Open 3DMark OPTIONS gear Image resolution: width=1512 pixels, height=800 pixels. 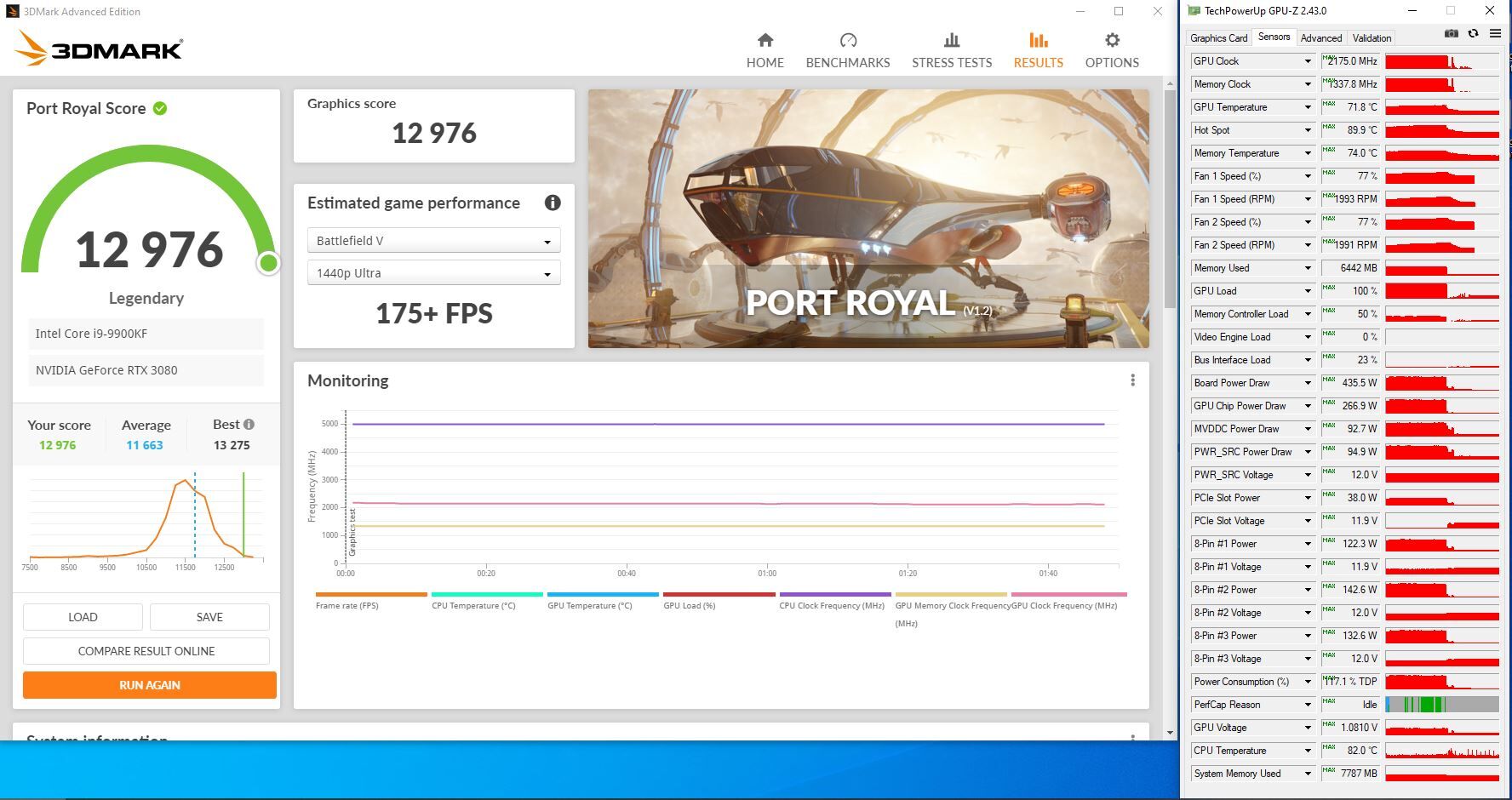pos(1112,51)
